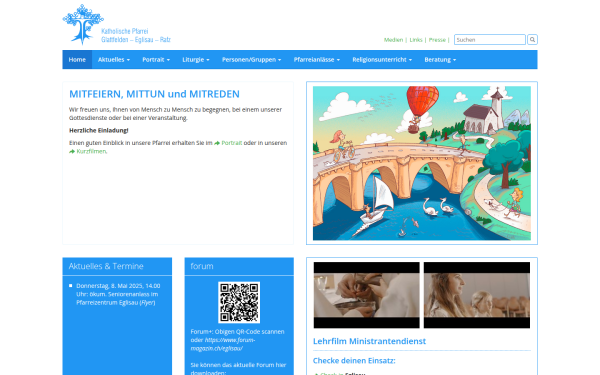Focus the Suchen search field
600x375 pixels.
coord(489,39)
